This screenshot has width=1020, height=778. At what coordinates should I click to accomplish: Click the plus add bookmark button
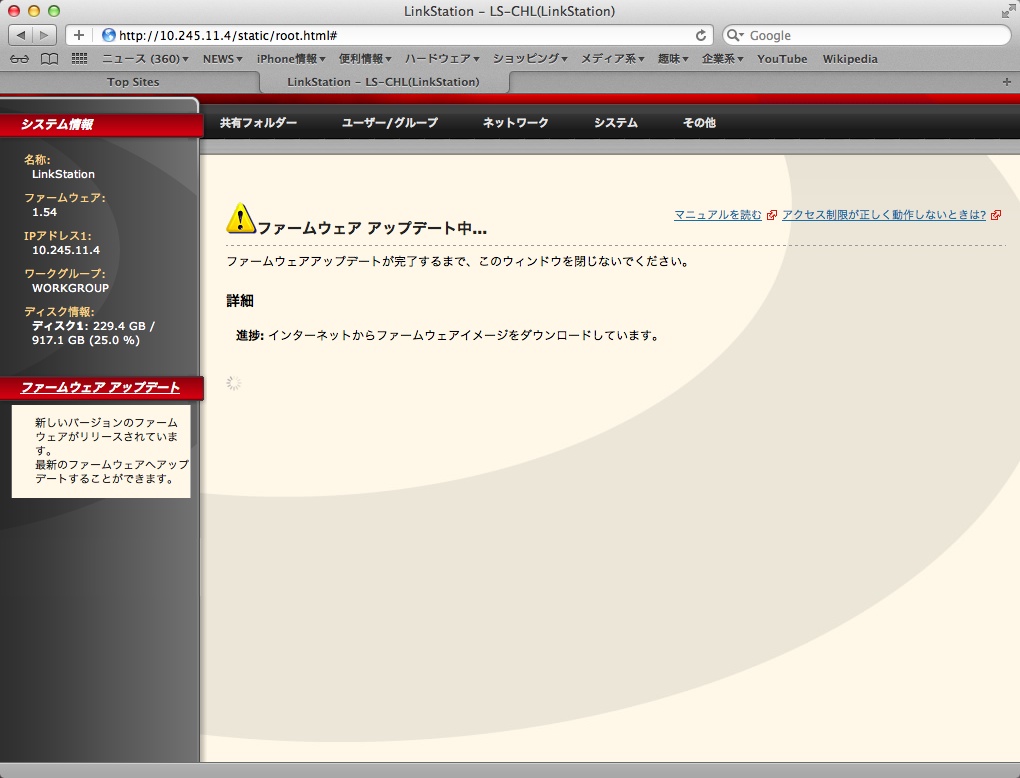(x=79, y=35)
